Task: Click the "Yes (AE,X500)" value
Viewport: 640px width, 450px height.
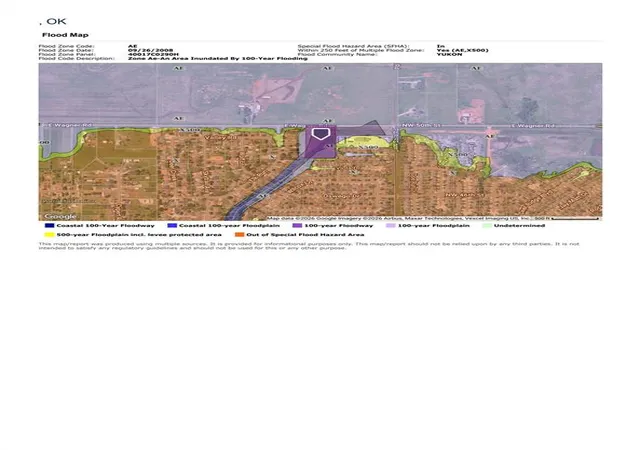Action: (x=462, y=50)
